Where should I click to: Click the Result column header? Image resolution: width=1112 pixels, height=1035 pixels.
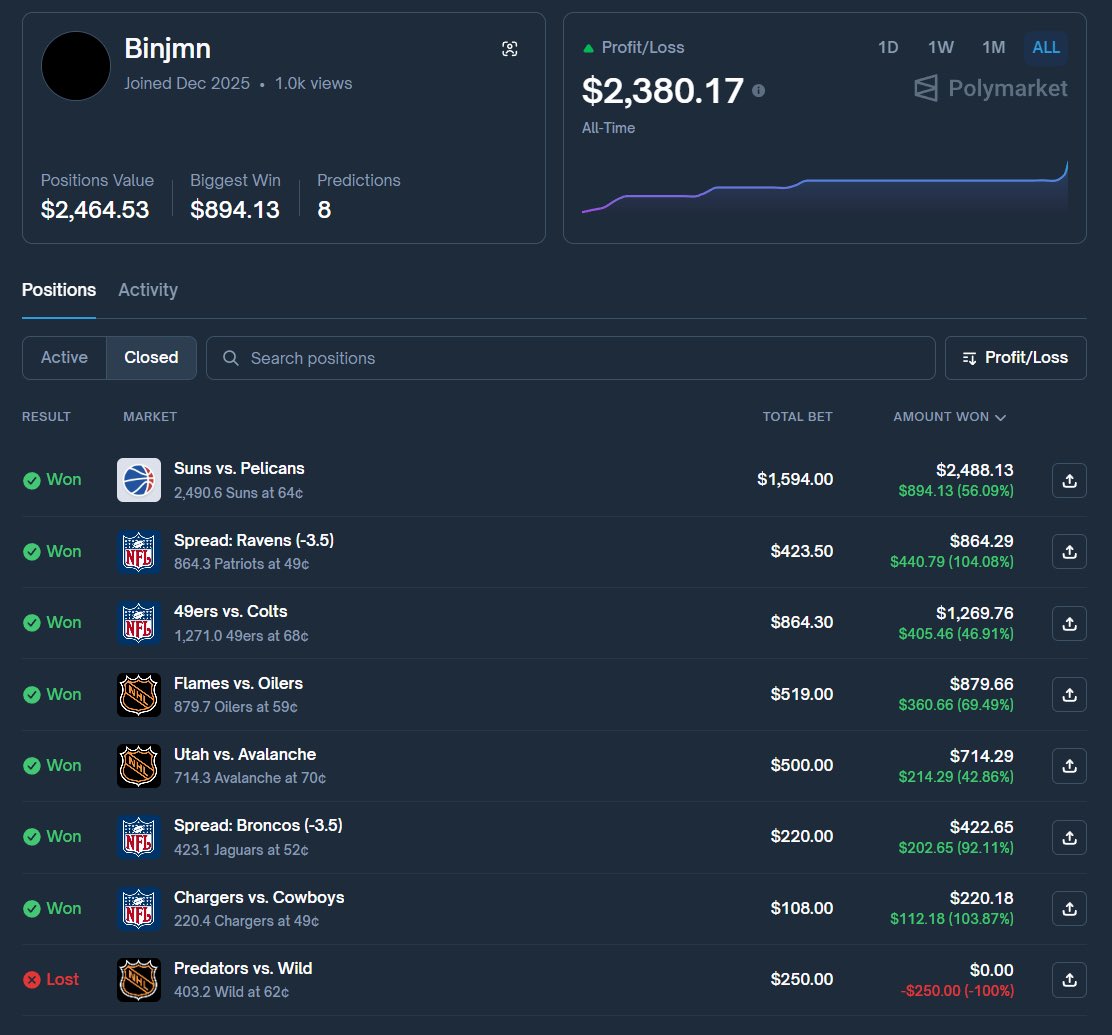point(46,416)
